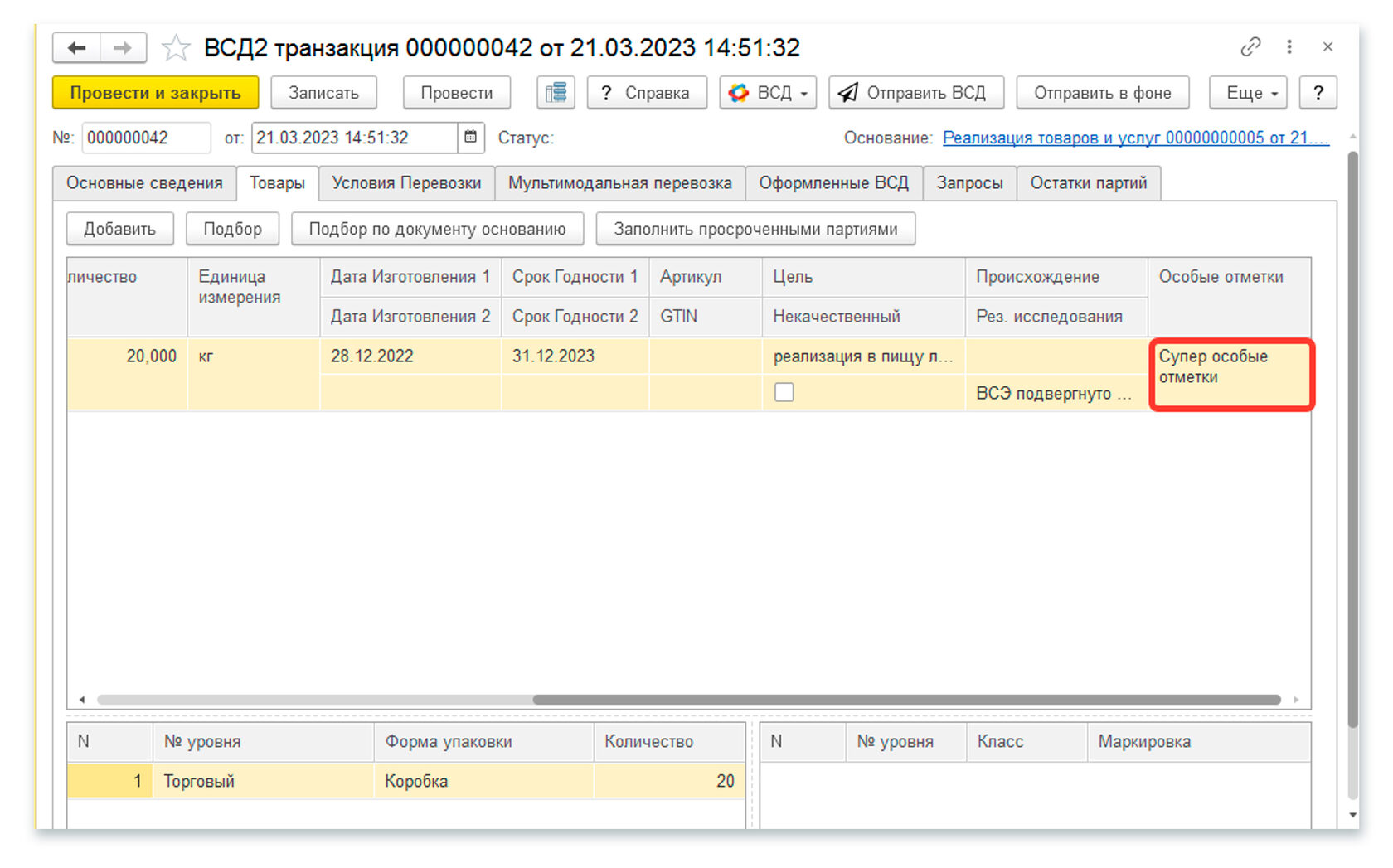
Task: Click the question mark help button
Action: [x=1318, y=93]
